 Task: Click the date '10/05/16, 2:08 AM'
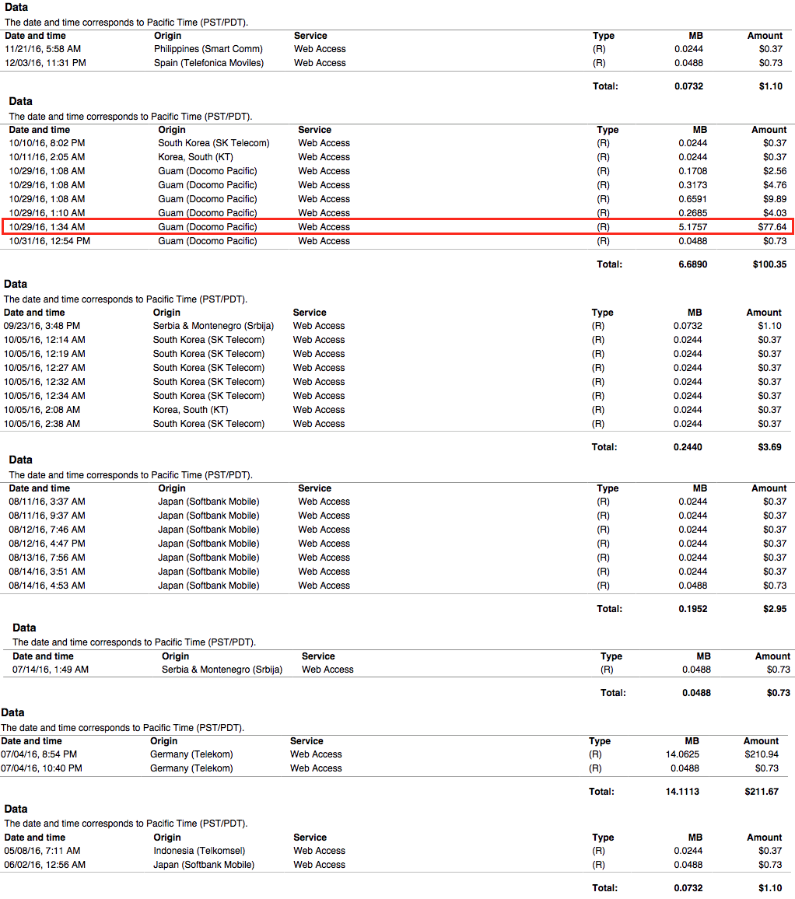click(42, 410)
